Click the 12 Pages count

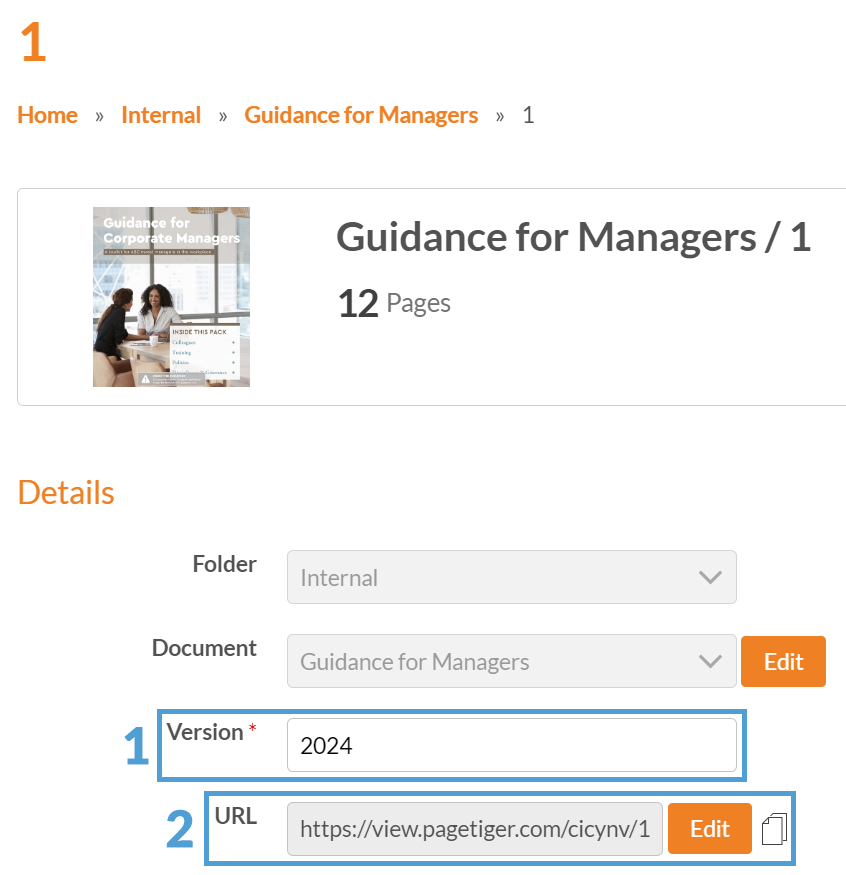coord(394,303)
